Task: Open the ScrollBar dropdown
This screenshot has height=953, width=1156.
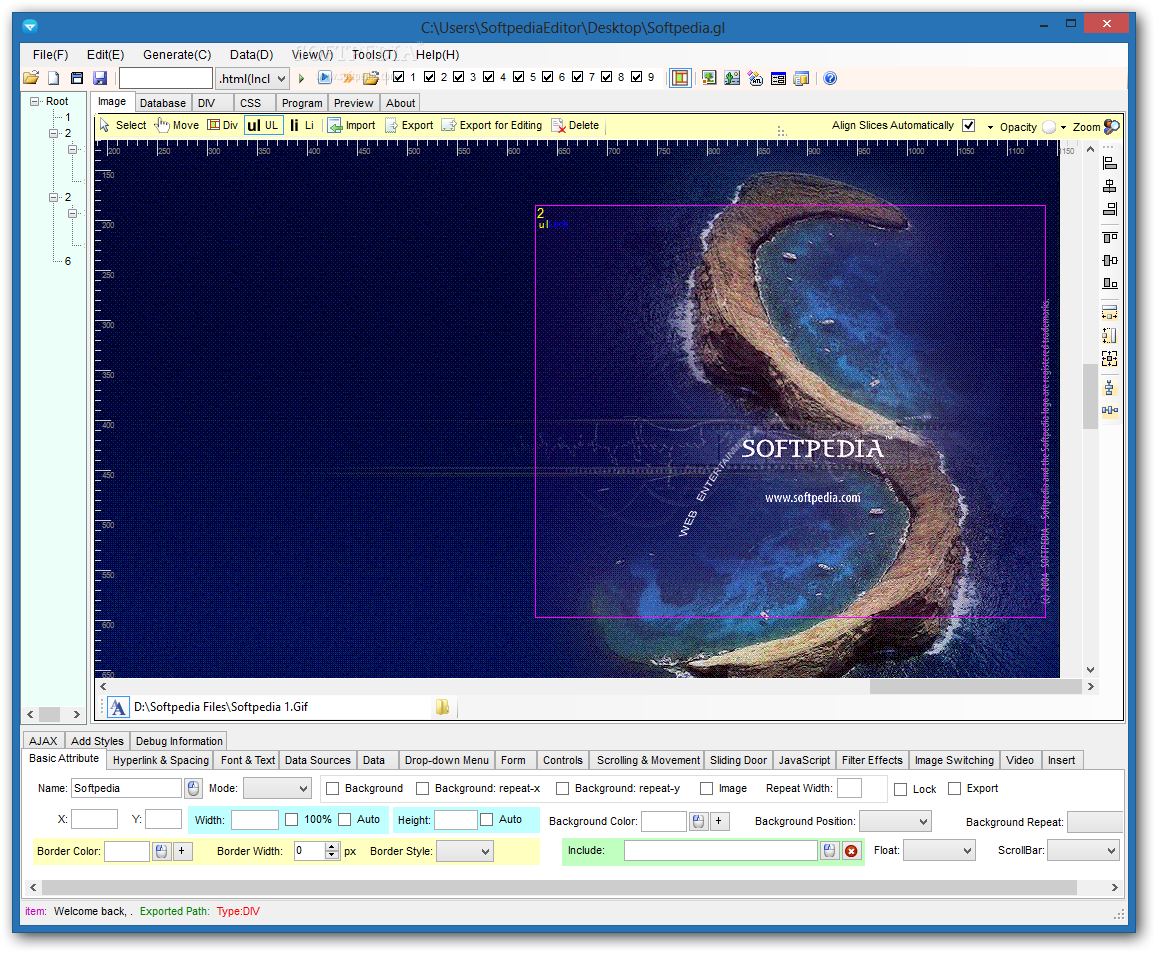Action: (x=1083, y=851)
